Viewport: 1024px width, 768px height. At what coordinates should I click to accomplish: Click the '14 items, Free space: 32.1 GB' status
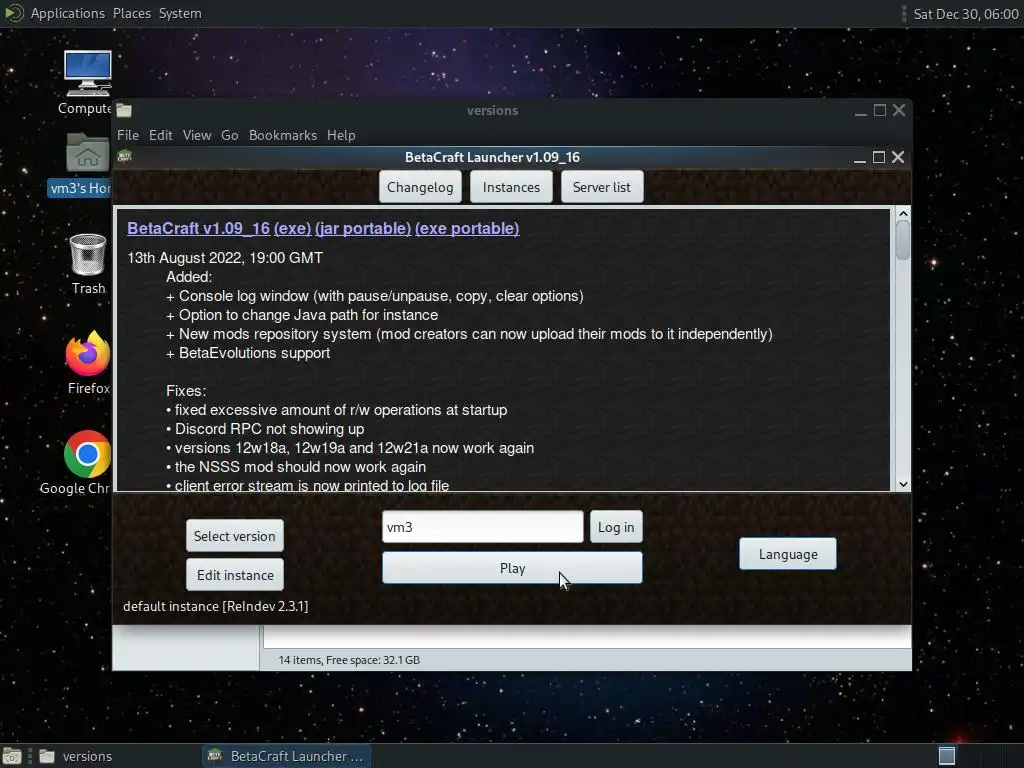coord(349,660)
